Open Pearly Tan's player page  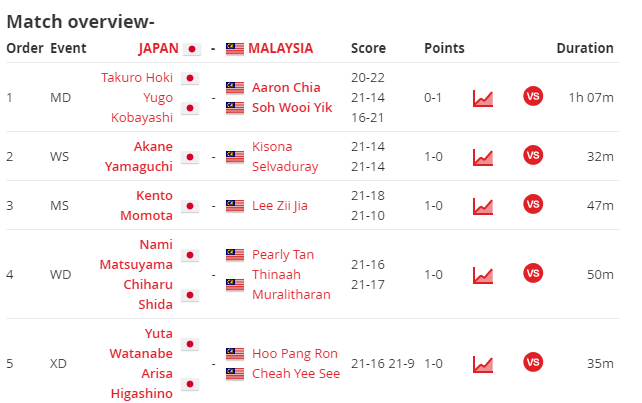(x=283, y=255)
